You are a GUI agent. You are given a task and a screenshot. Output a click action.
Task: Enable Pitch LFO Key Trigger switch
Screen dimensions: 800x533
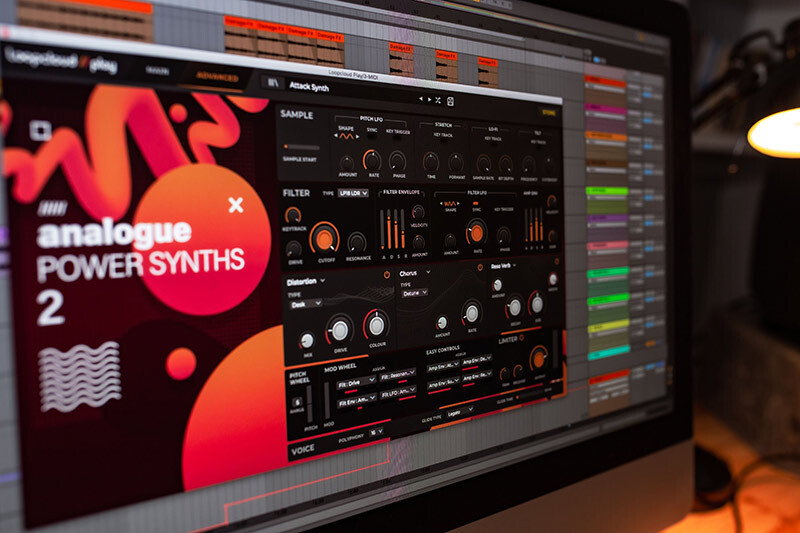point(398,139)
